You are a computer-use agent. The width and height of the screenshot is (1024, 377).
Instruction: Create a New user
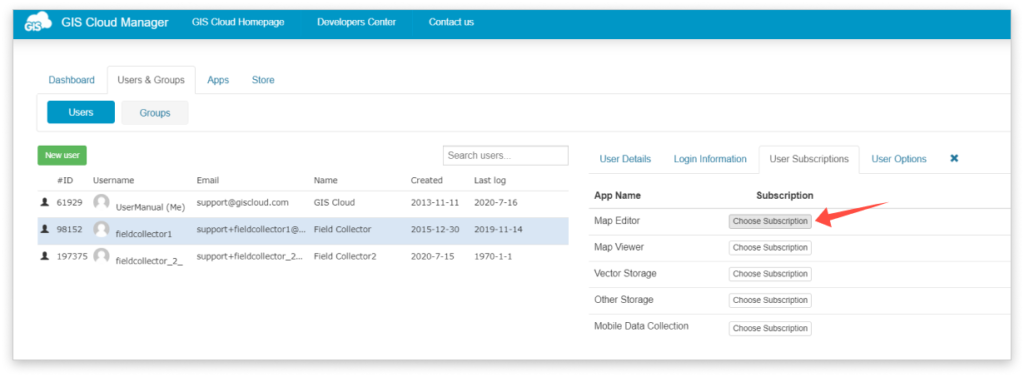tap(62, 156)
